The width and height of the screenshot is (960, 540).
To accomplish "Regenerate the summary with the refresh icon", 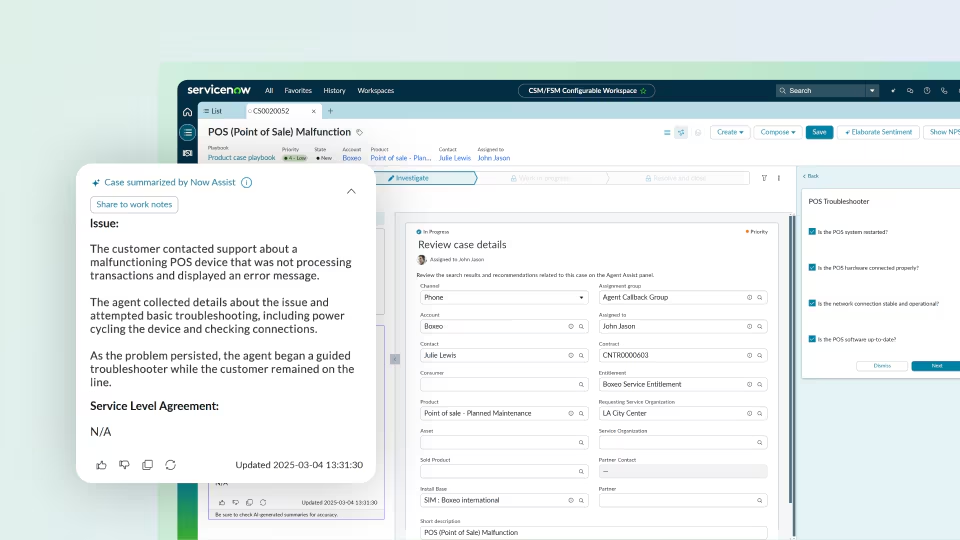I will click(x=171, y=465).
